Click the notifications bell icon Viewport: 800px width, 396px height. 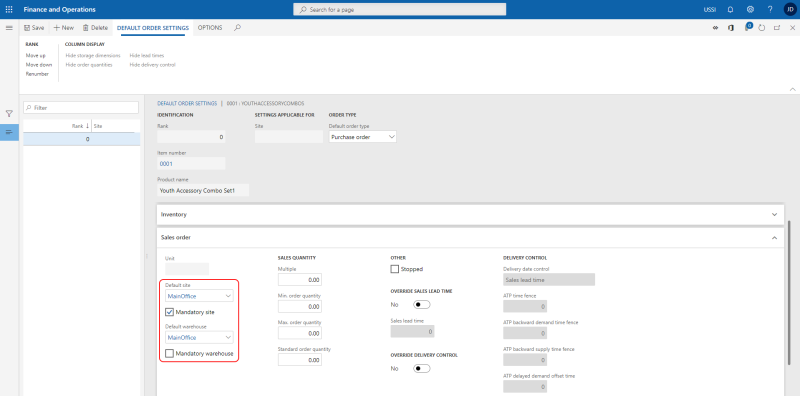730,9
